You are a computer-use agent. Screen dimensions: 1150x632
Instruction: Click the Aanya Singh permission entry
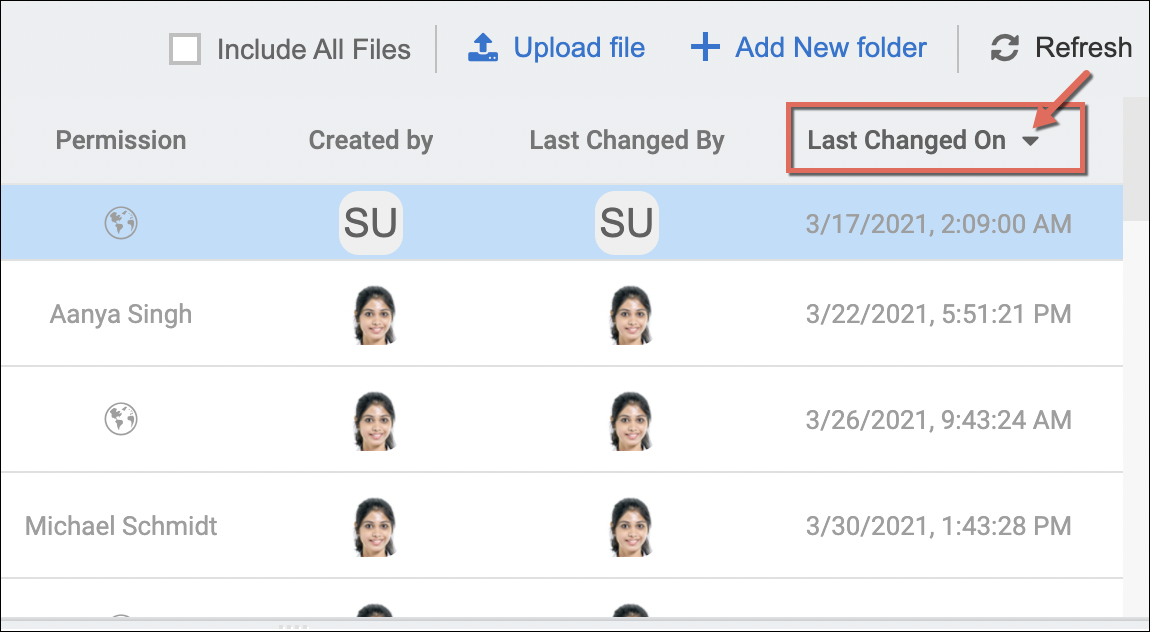point(121,315)
